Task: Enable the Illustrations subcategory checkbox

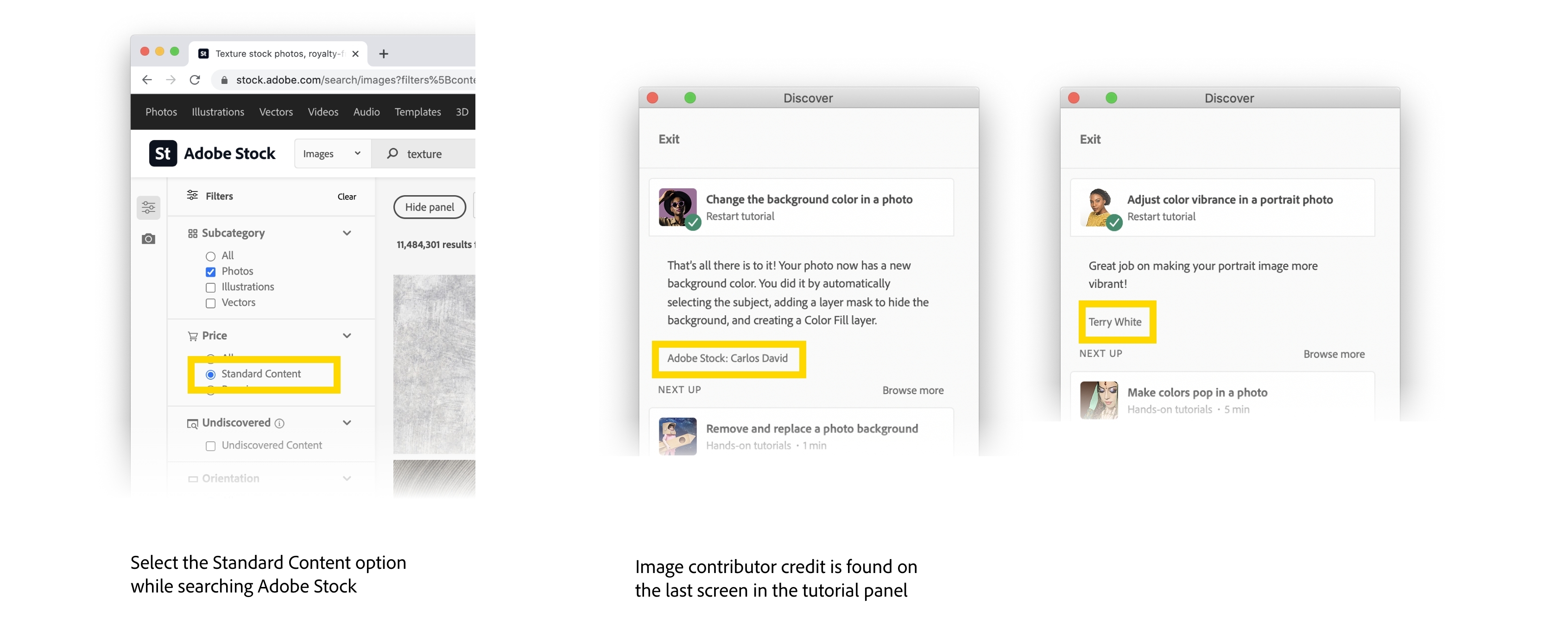Action: point(211,287)
